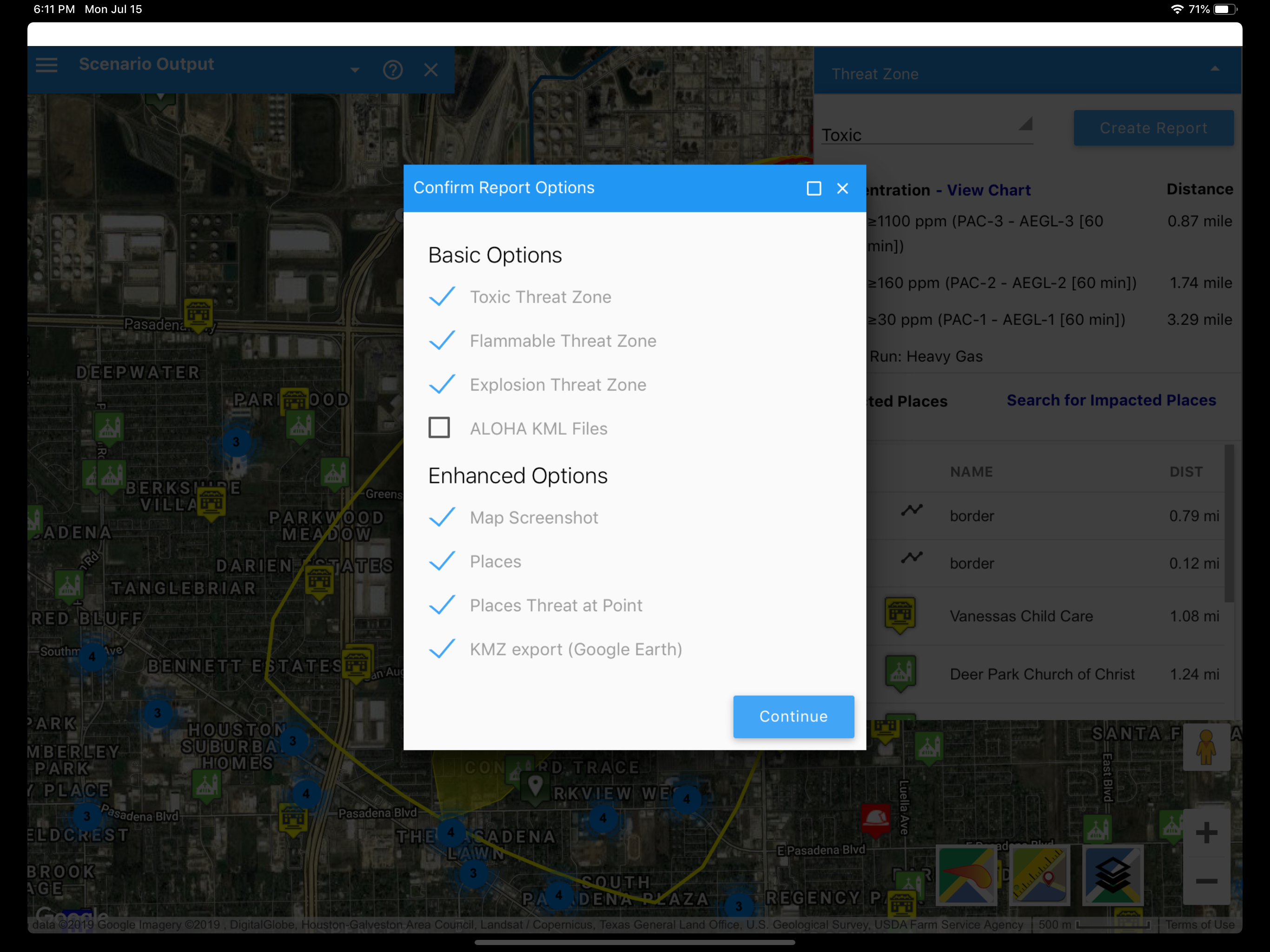Click the Continue button
1270x952 pixels.
[794, 717]
